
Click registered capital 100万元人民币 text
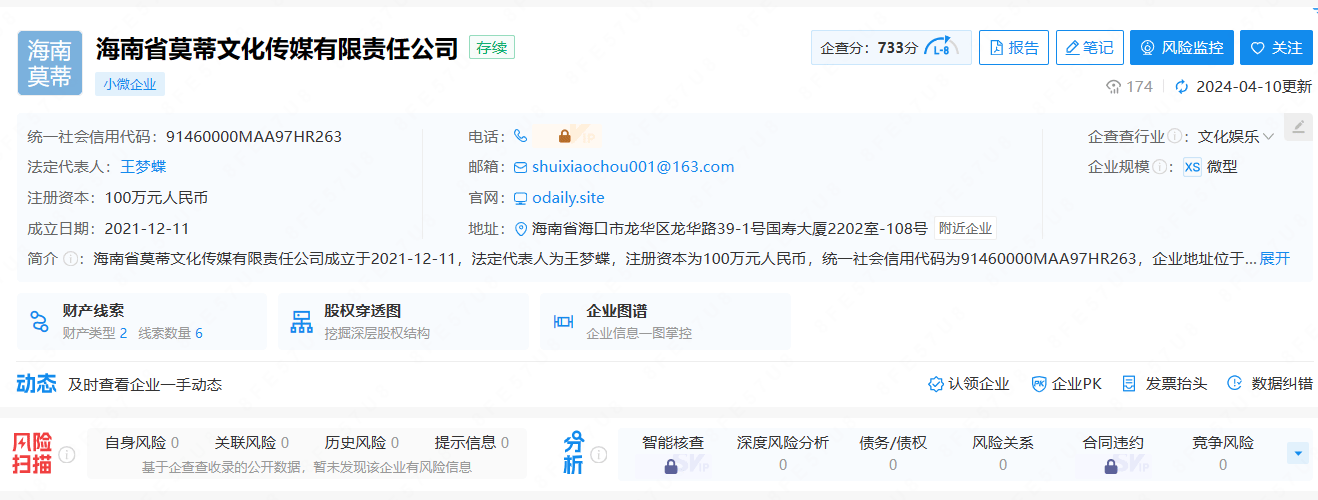click(x=156, y=198)
